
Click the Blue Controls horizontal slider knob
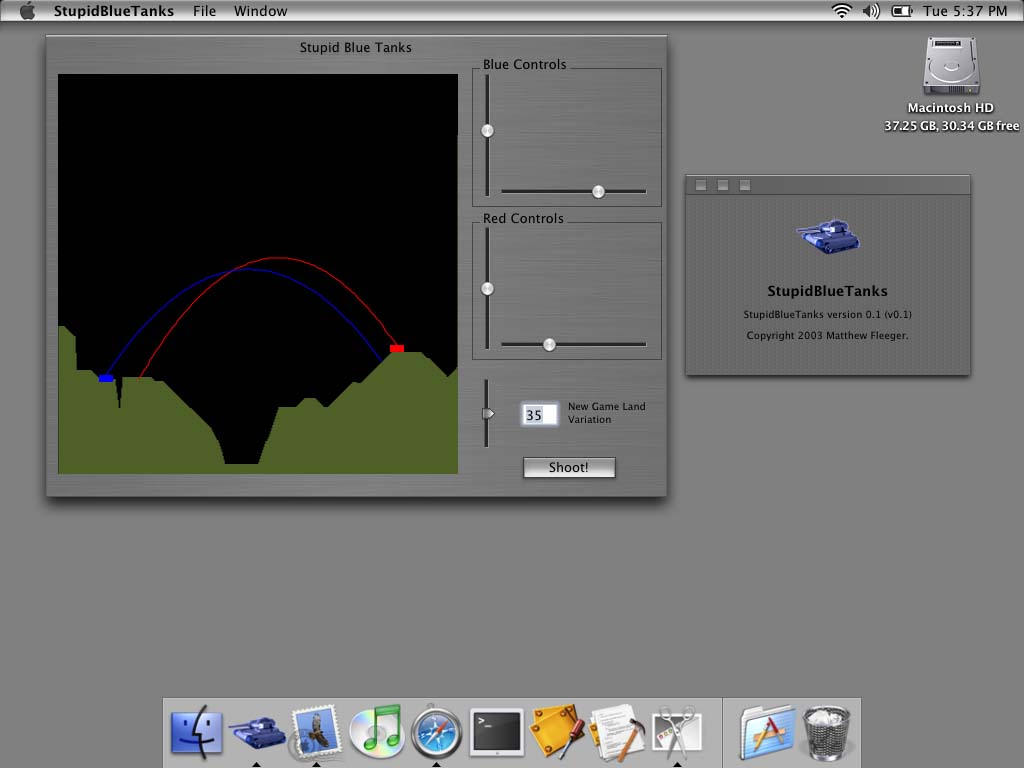(598, 191)
